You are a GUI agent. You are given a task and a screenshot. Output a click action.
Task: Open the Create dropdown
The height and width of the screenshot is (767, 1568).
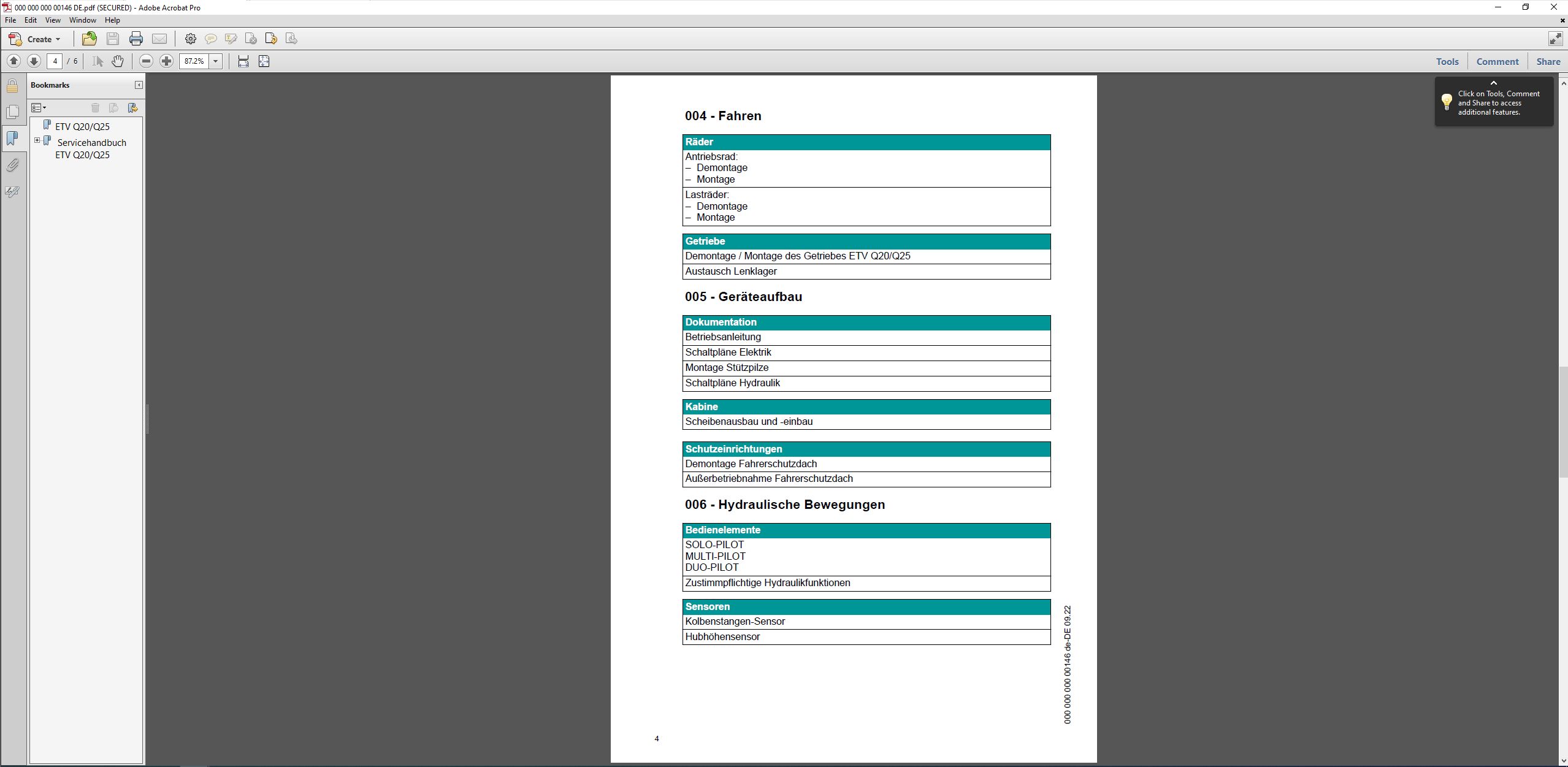(x=38, y=39)
